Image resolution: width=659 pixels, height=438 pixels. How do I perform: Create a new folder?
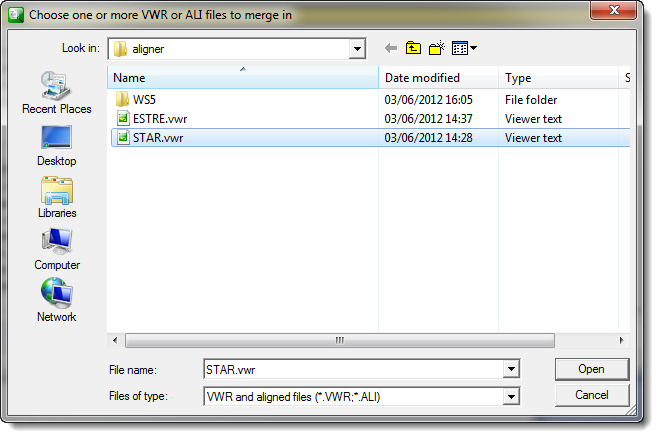(x=437, y=48)
